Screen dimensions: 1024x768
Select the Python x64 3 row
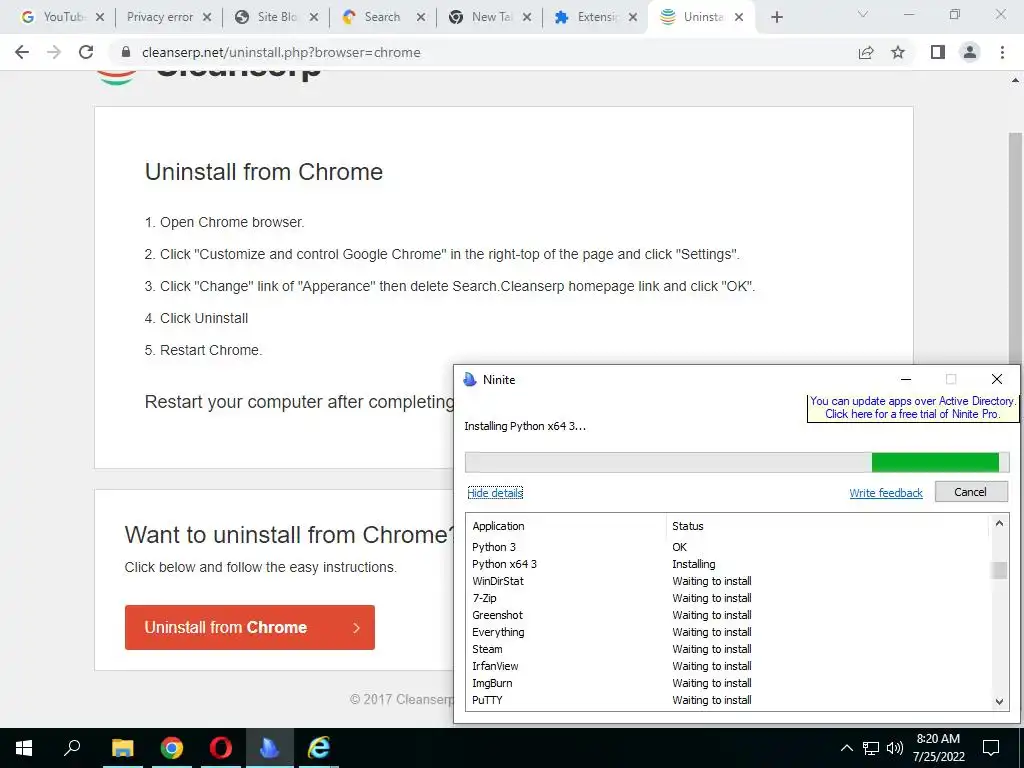pyautogui.click(x=728, y=564)
